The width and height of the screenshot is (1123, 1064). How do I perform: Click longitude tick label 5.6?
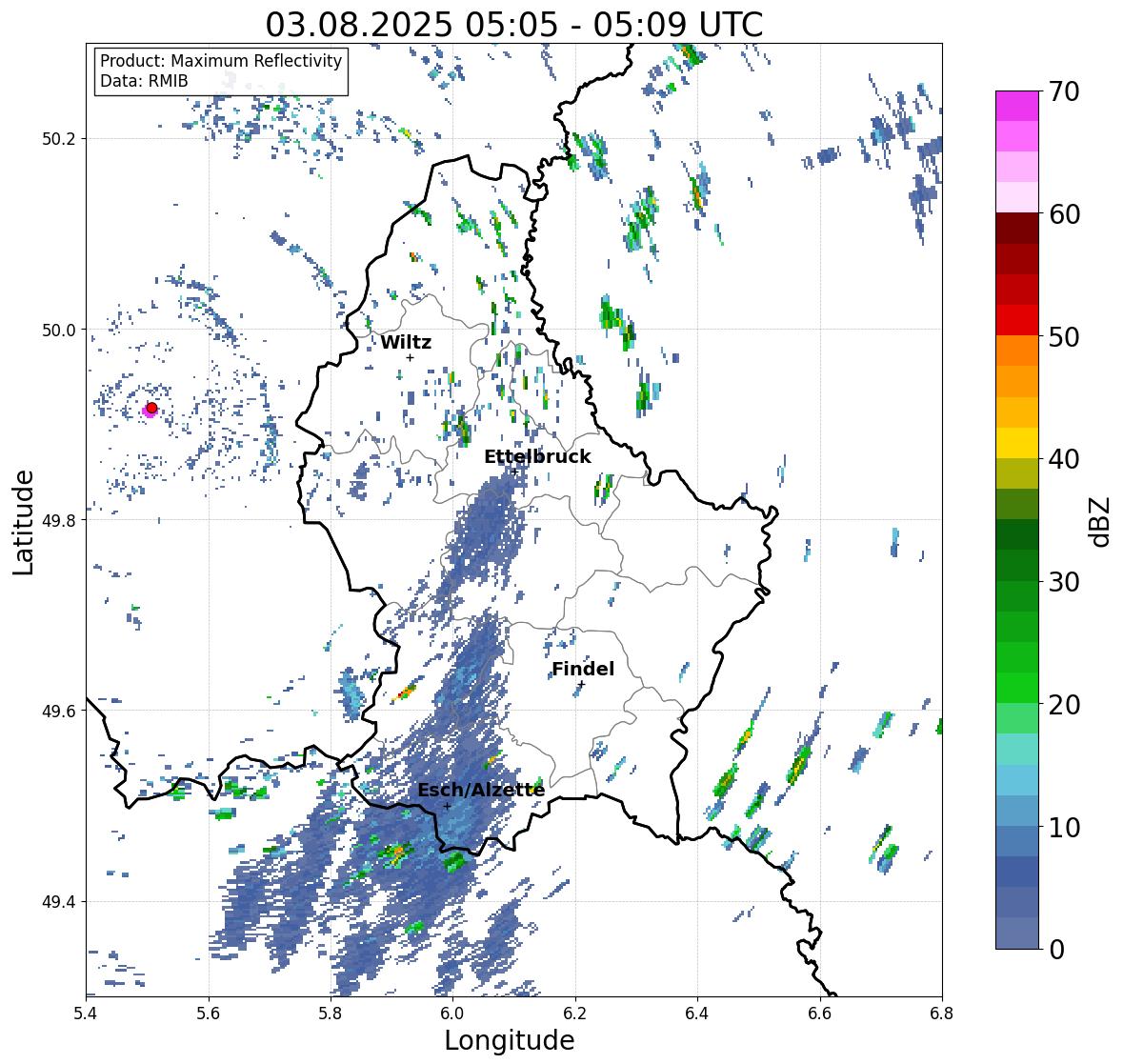pos(209,1013)
